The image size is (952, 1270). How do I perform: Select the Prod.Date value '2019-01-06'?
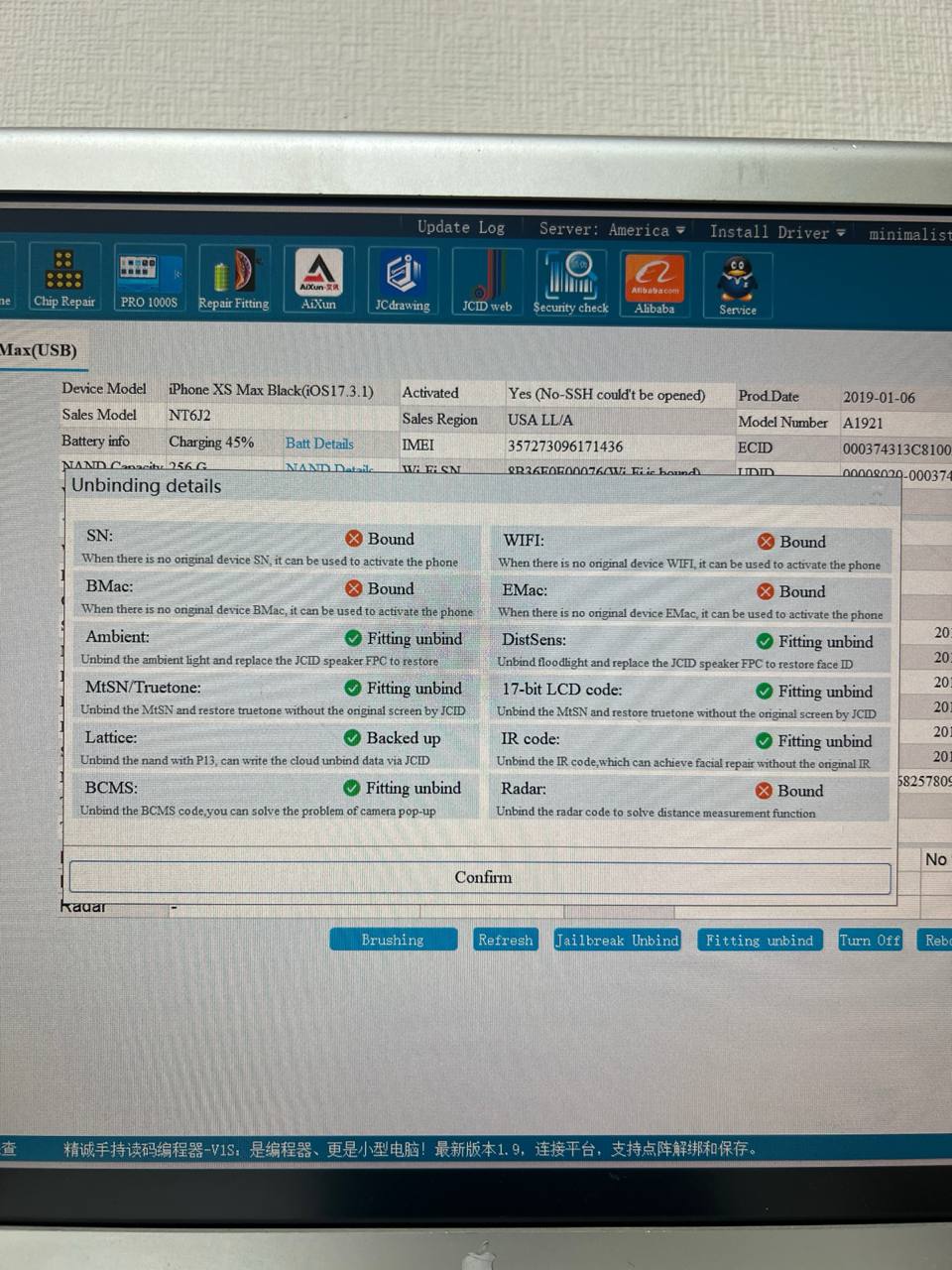(x=880, y=397)
